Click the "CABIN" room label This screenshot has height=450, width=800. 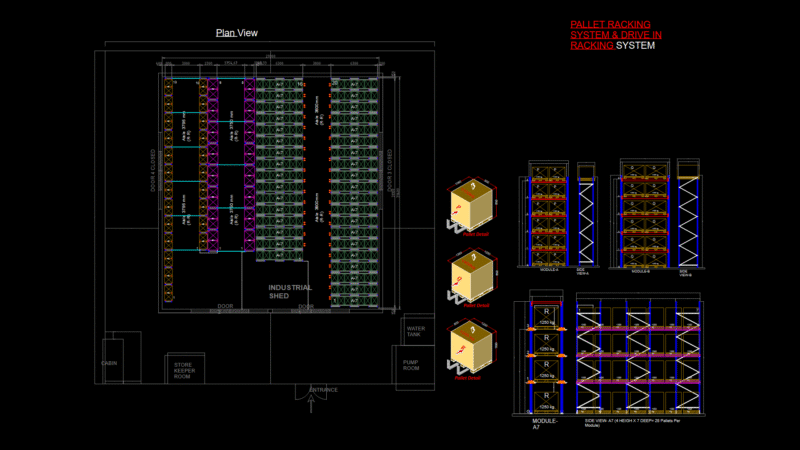click(x=109, y=363)
